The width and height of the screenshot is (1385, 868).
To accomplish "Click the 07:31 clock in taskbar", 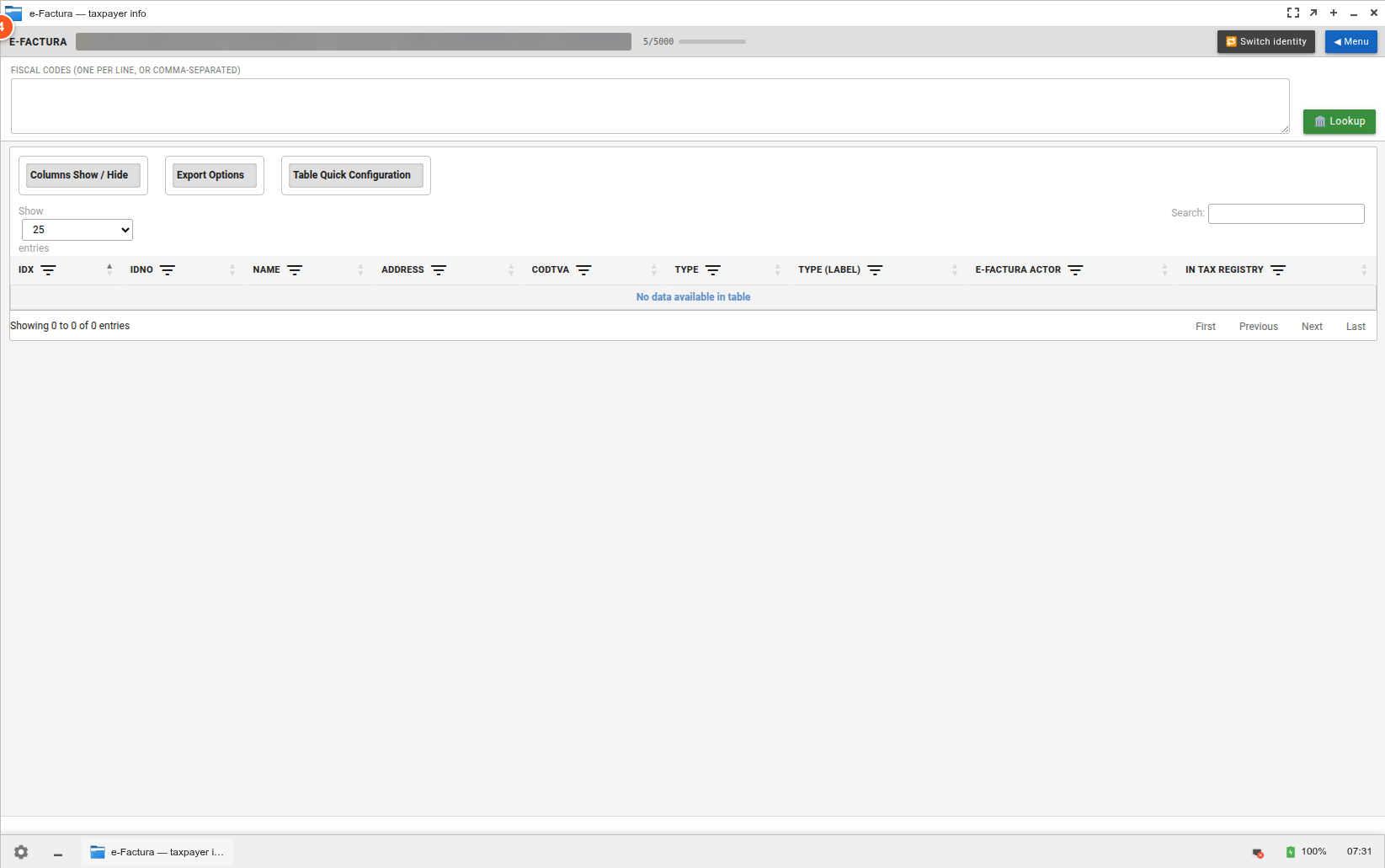I will [1359, 852].
